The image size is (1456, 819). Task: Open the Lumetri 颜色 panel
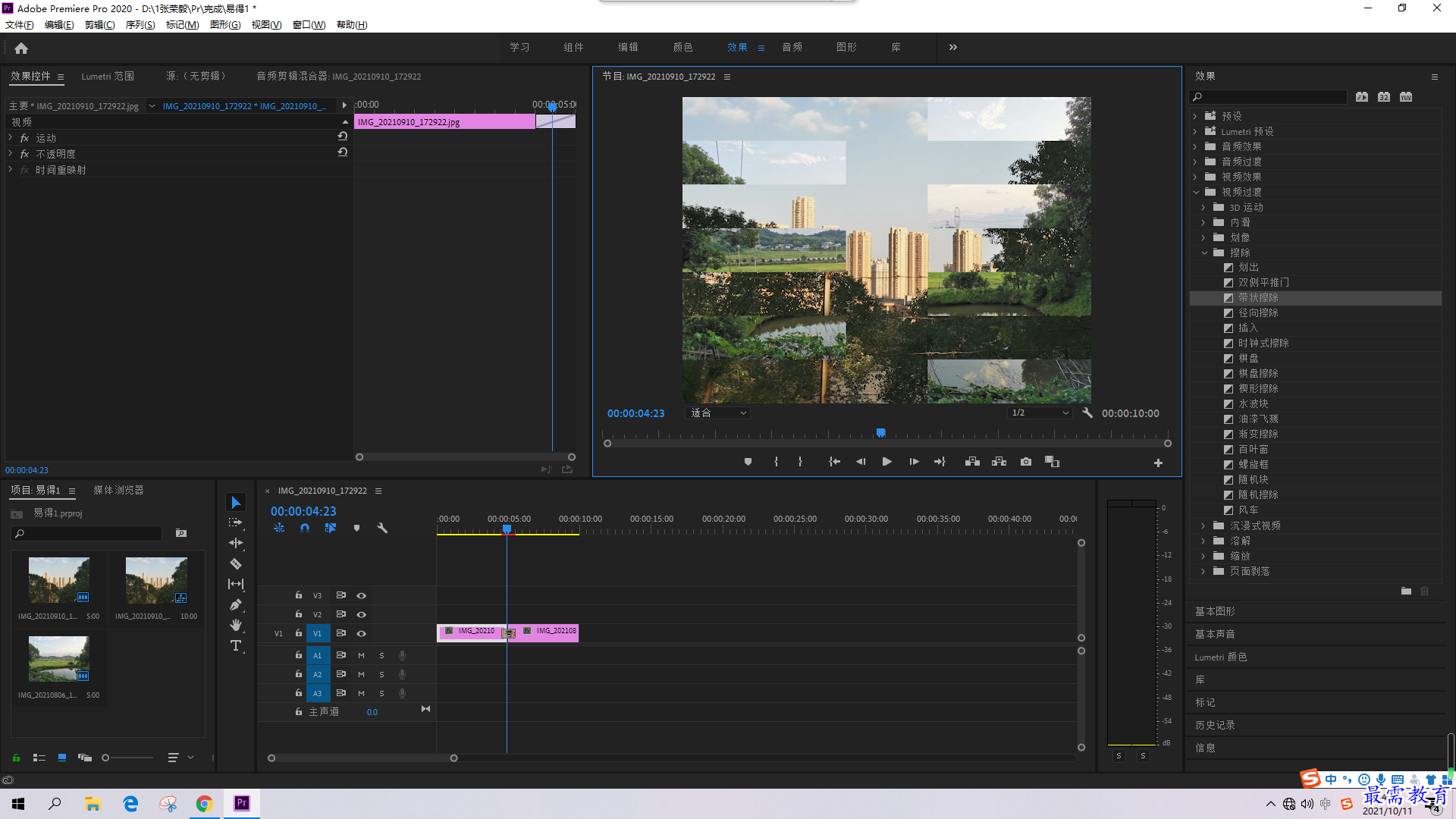(1221, 657)
